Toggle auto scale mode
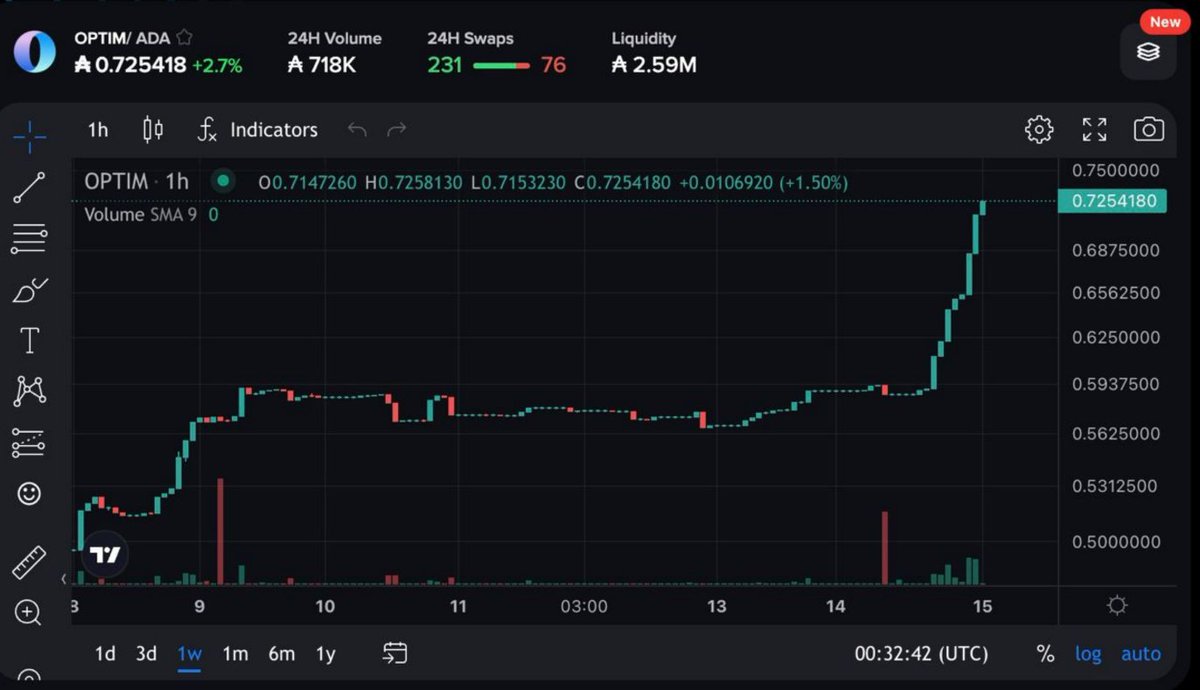Screen dimensions: 1200x690 tap(1141, 654)
